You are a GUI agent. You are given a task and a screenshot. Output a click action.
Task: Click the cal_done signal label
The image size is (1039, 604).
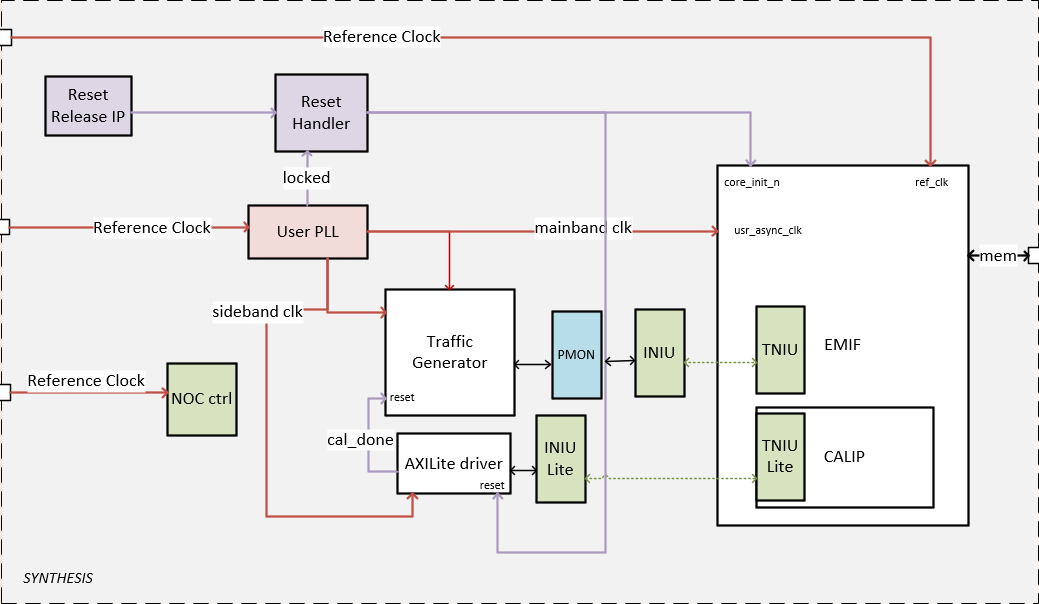(360, 440)
